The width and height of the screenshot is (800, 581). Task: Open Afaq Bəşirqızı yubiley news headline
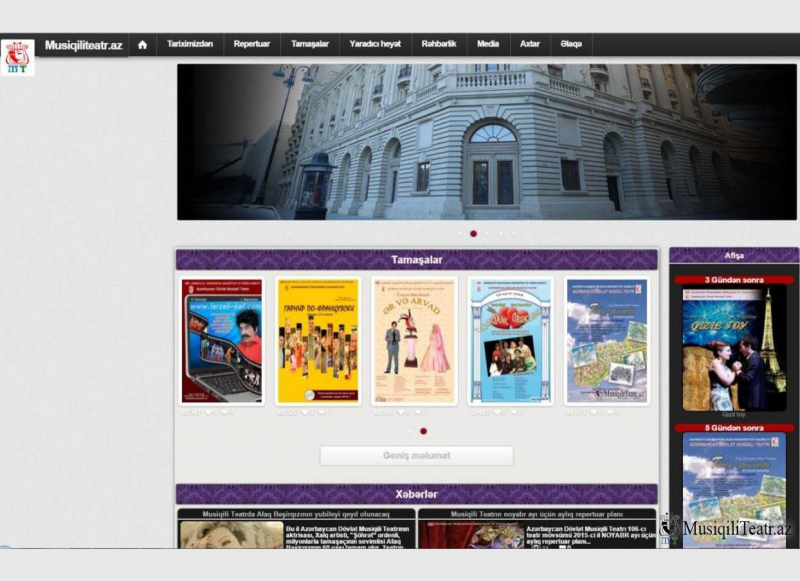tap(296, 514)
